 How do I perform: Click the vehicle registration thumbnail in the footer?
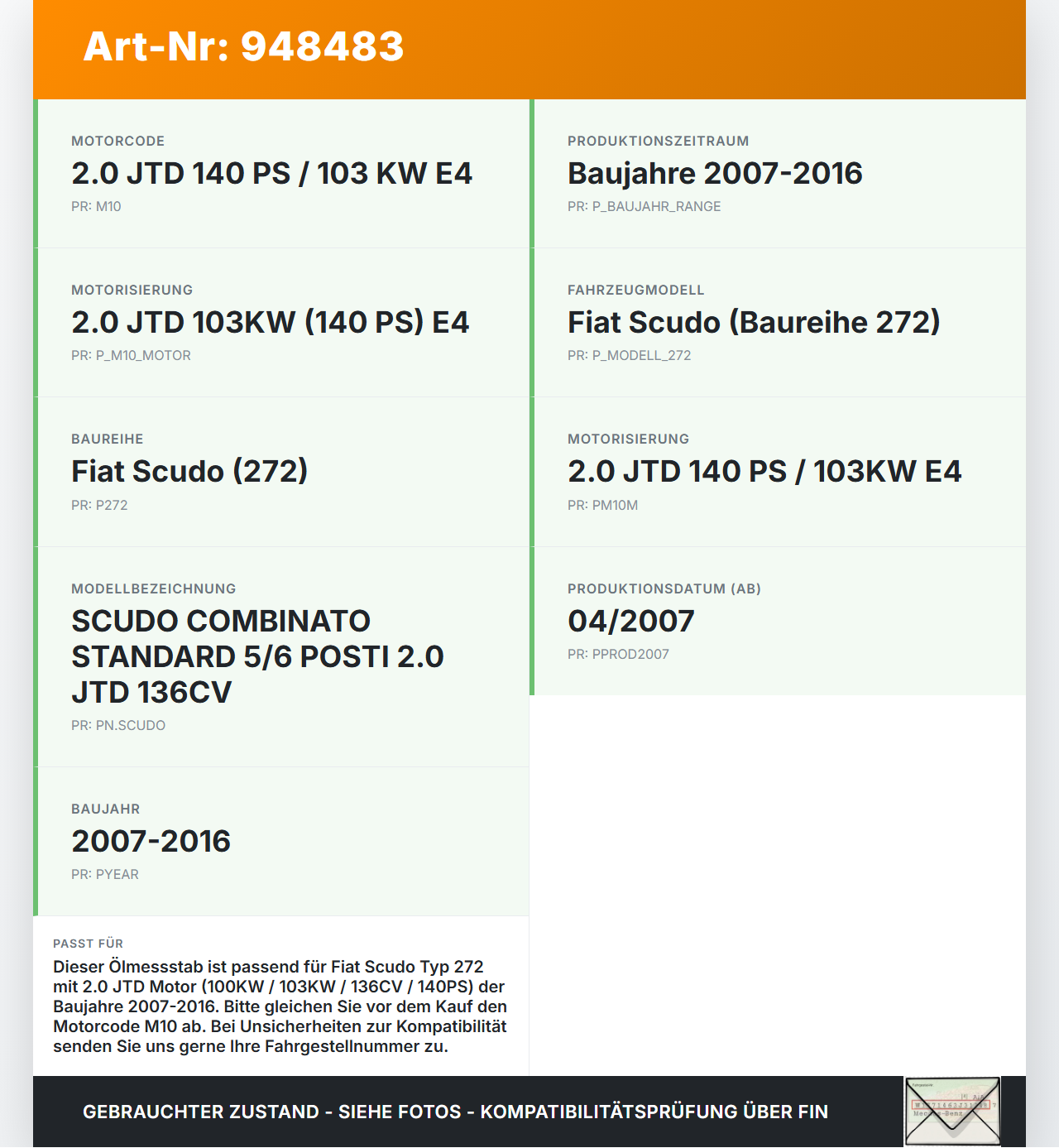pyautogui.click(x=952, y=1112)
